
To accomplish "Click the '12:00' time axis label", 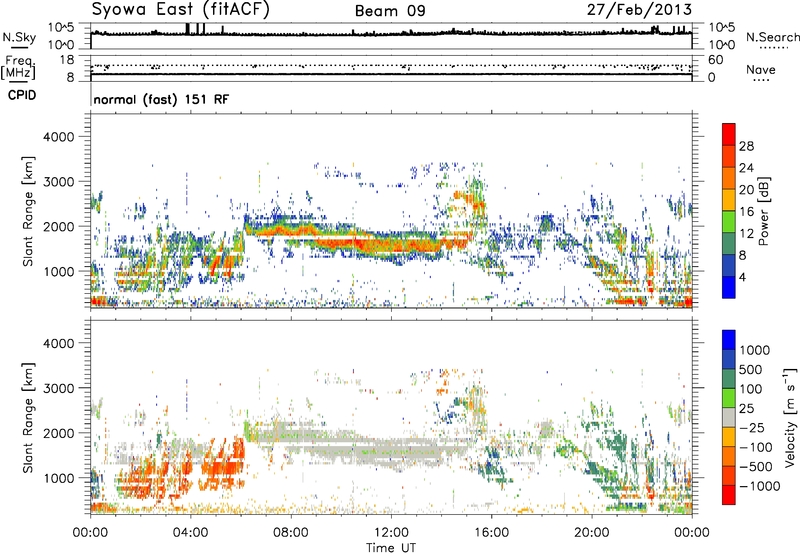I will 391,533.
